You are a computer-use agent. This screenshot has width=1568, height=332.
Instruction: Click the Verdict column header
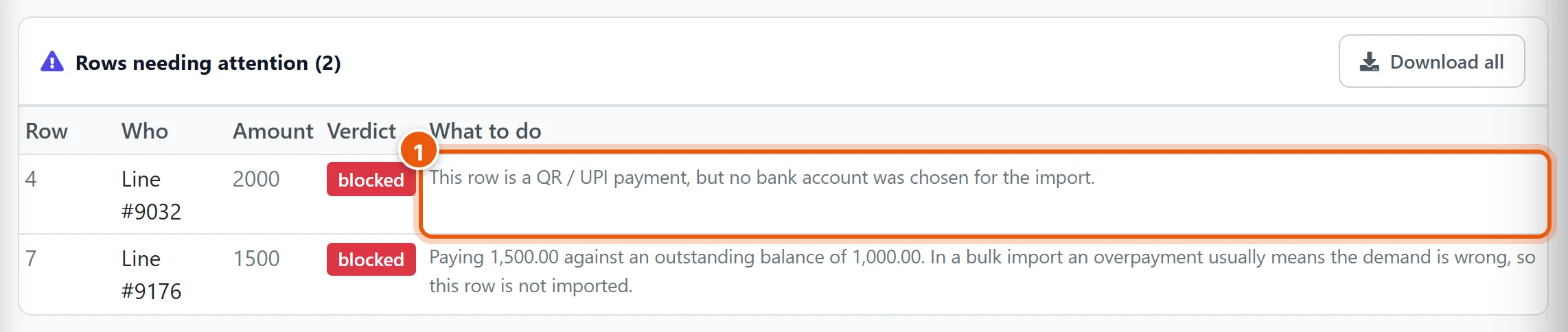pyautogui.click(x=362, y=131)
